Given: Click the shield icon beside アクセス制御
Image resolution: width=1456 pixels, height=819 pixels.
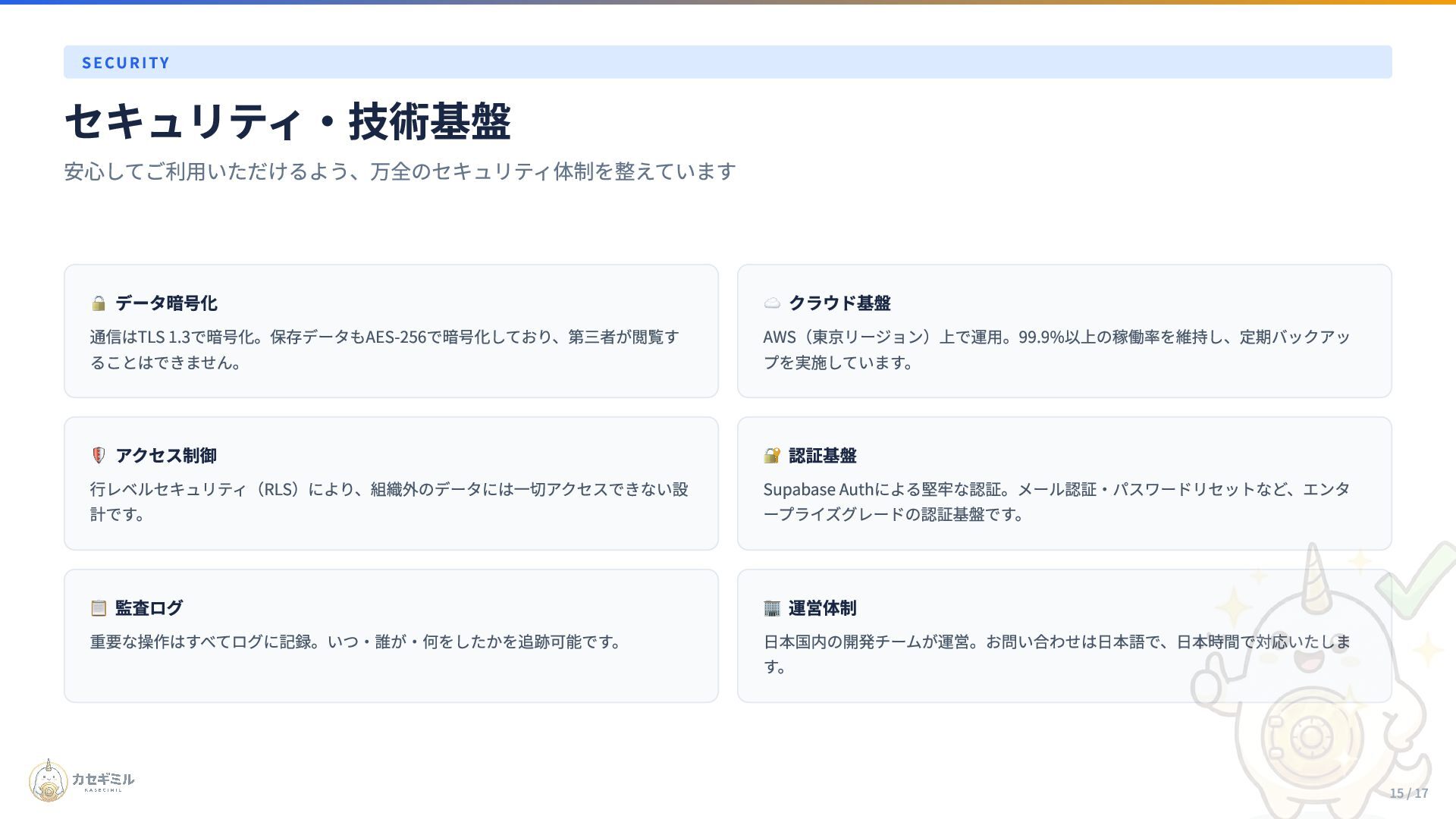Looking at the screenshot, I should (99, 456).
